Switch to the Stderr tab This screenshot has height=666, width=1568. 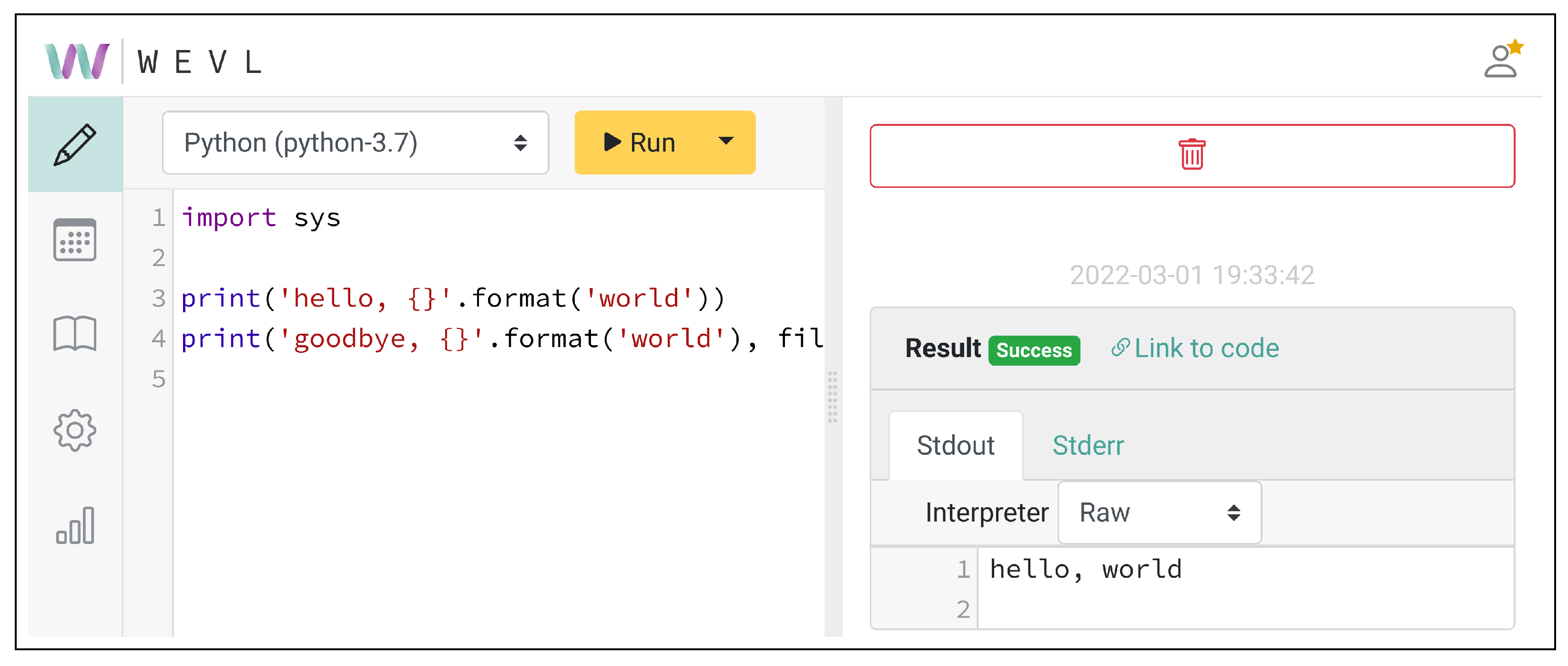point(1088,446)
